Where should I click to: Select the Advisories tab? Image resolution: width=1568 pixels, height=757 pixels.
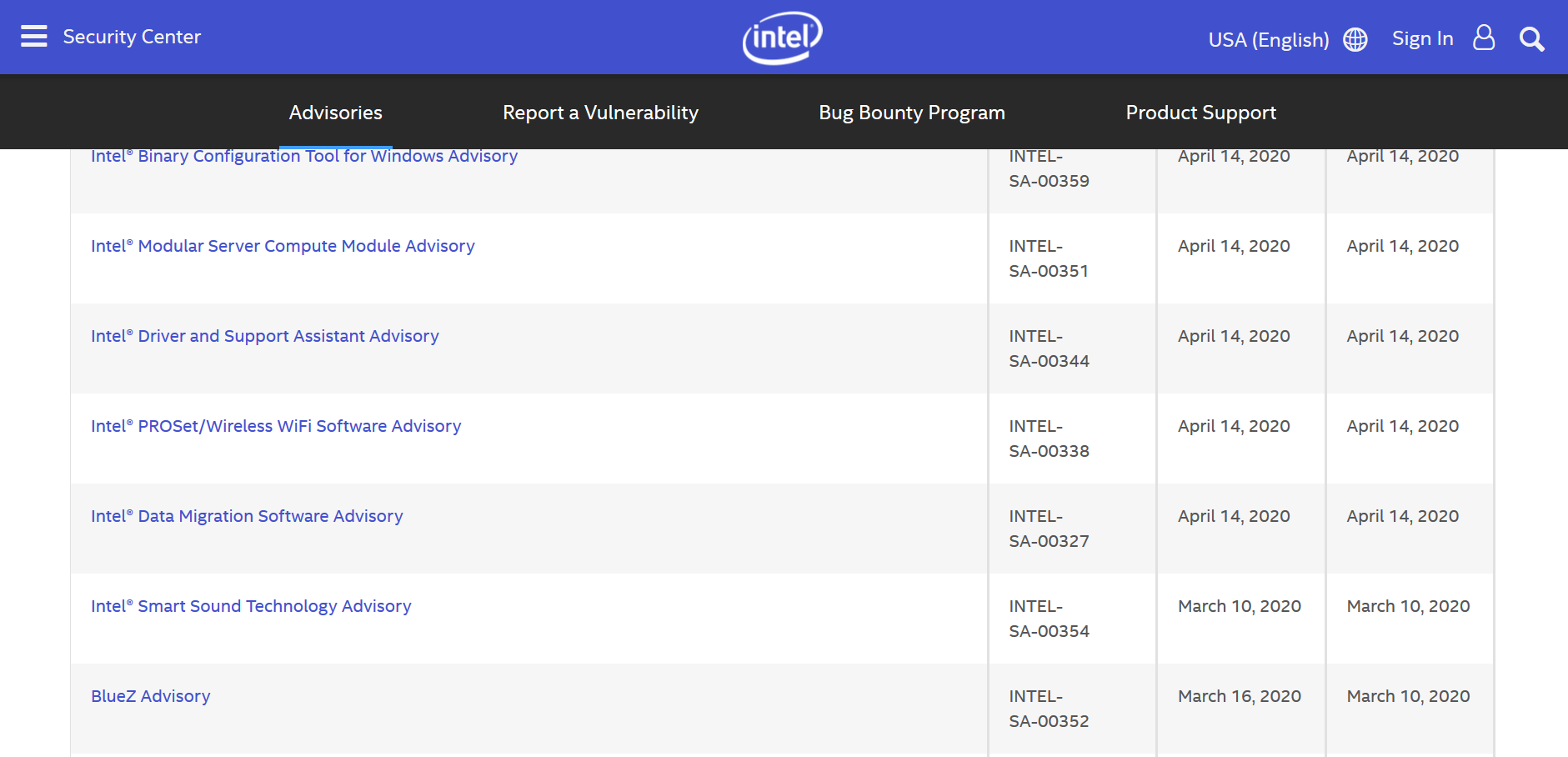pyautogui.click(x=335, y=113)
